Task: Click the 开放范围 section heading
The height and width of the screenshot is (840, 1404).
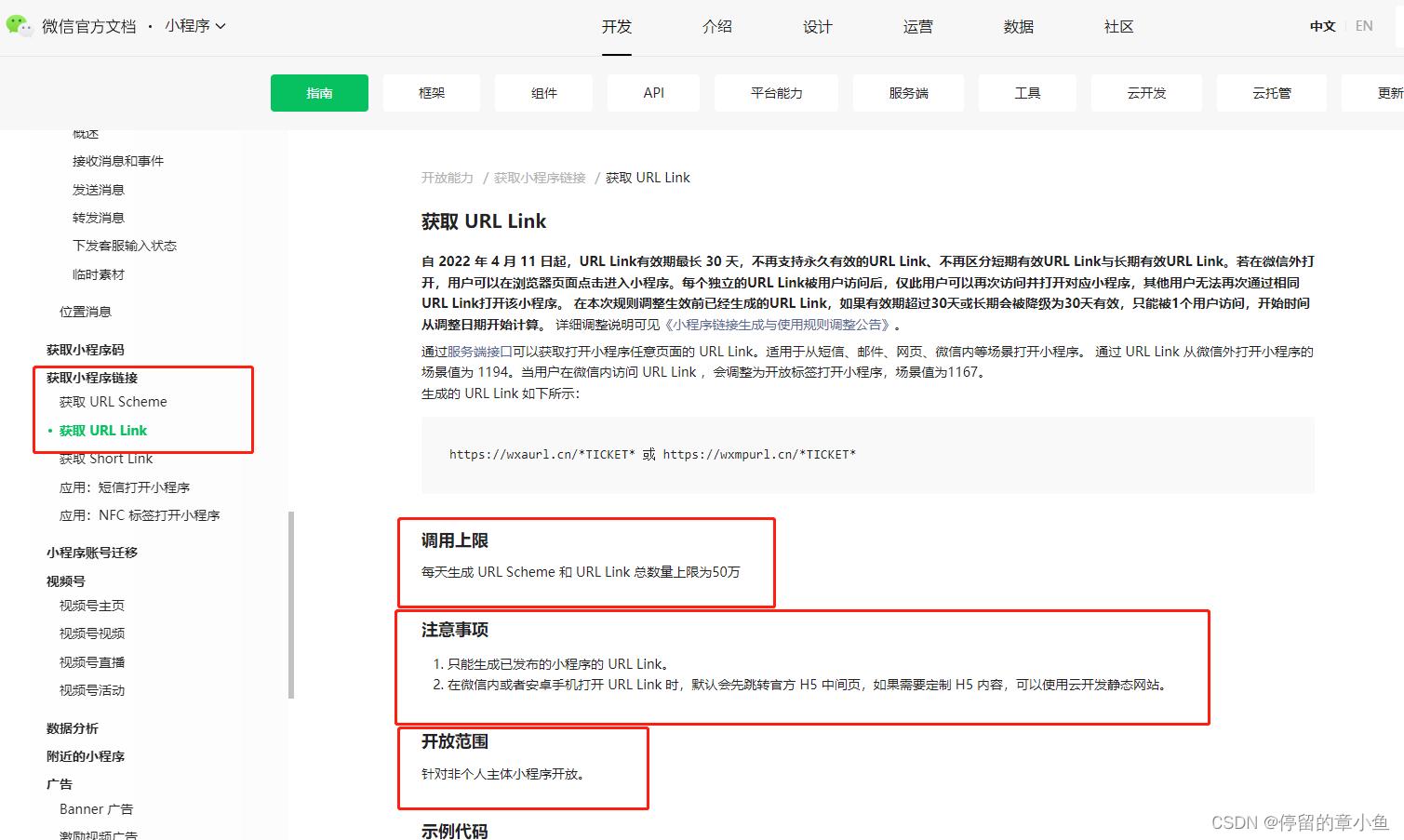Action: tap(455, 741)
